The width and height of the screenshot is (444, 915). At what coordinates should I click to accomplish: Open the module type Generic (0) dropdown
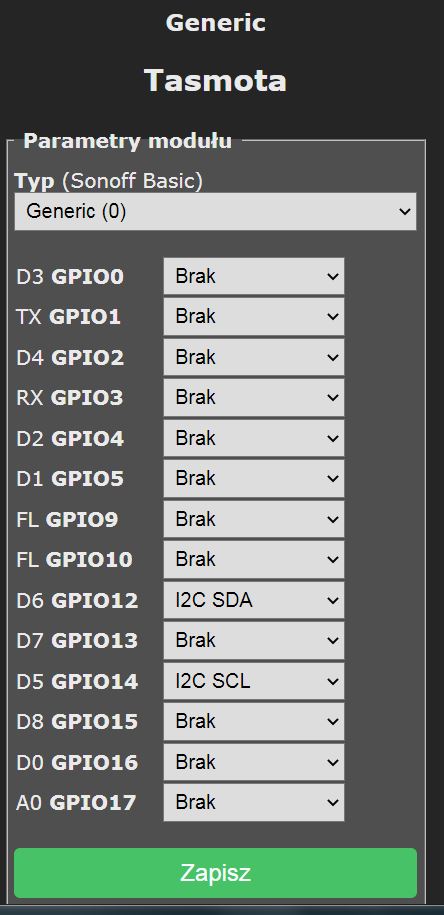pos(215,211)
